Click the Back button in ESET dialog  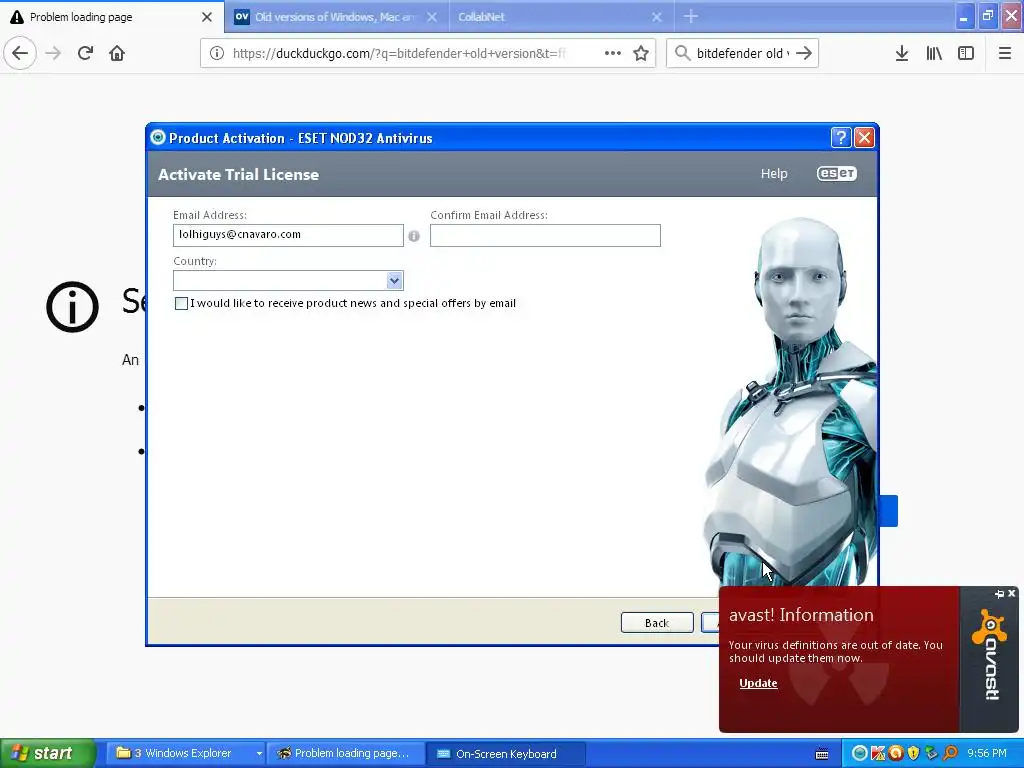click(x=657, y=623)
